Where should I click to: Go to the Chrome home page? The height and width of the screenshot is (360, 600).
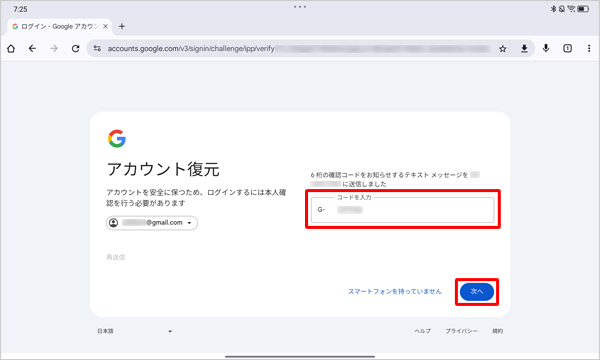(11, 49)
